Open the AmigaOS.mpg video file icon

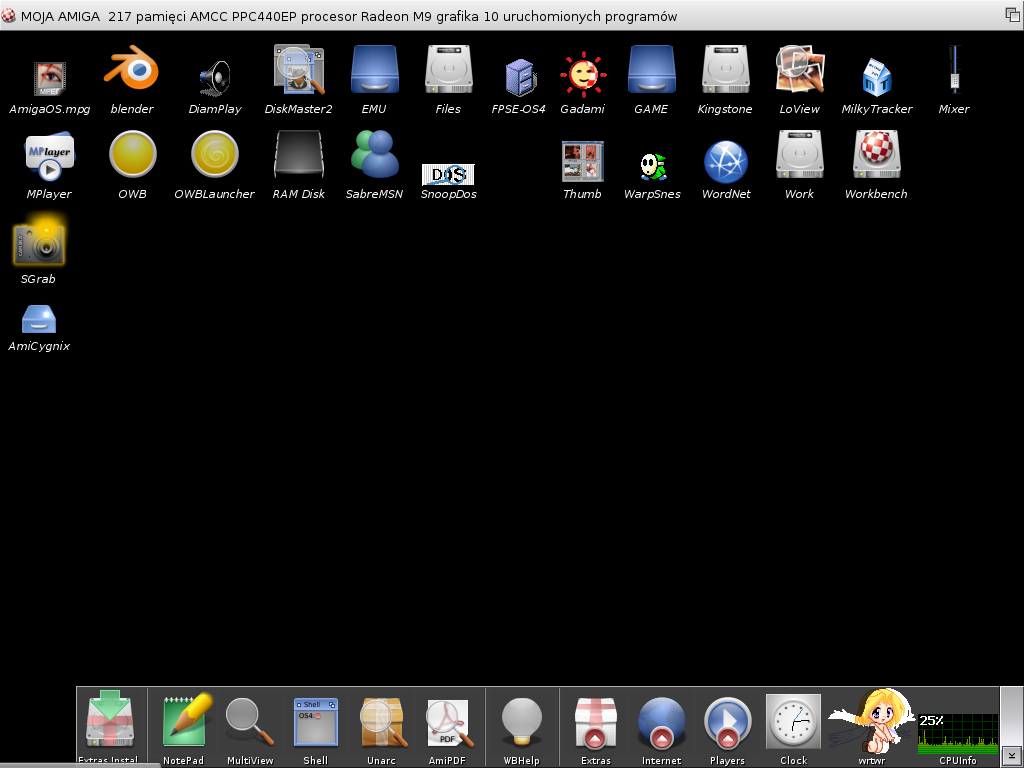[50, 79]
